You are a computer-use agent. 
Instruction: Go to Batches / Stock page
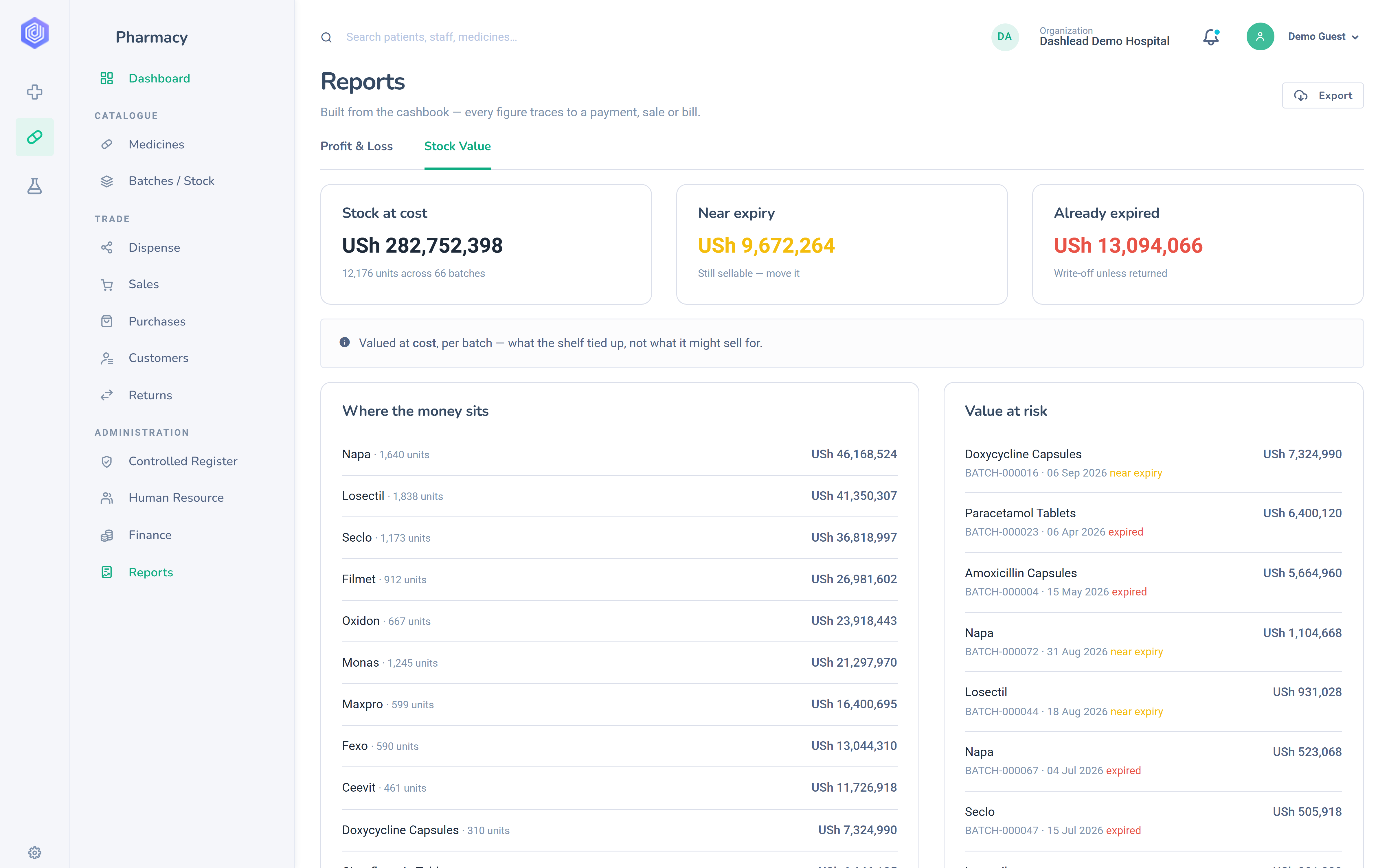point(171,181)
